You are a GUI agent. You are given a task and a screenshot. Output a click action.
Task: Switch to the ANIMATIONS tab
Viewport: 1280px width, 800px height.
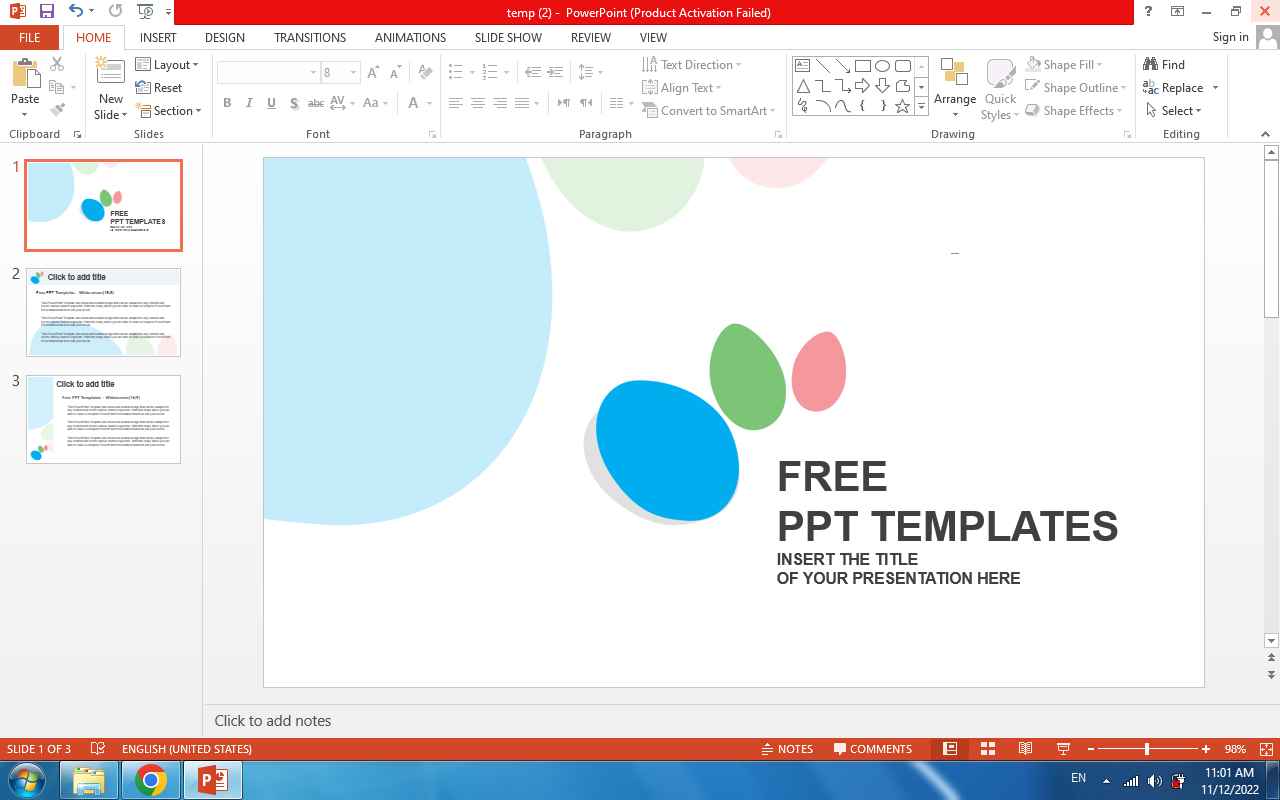click(x=410, y=37)
